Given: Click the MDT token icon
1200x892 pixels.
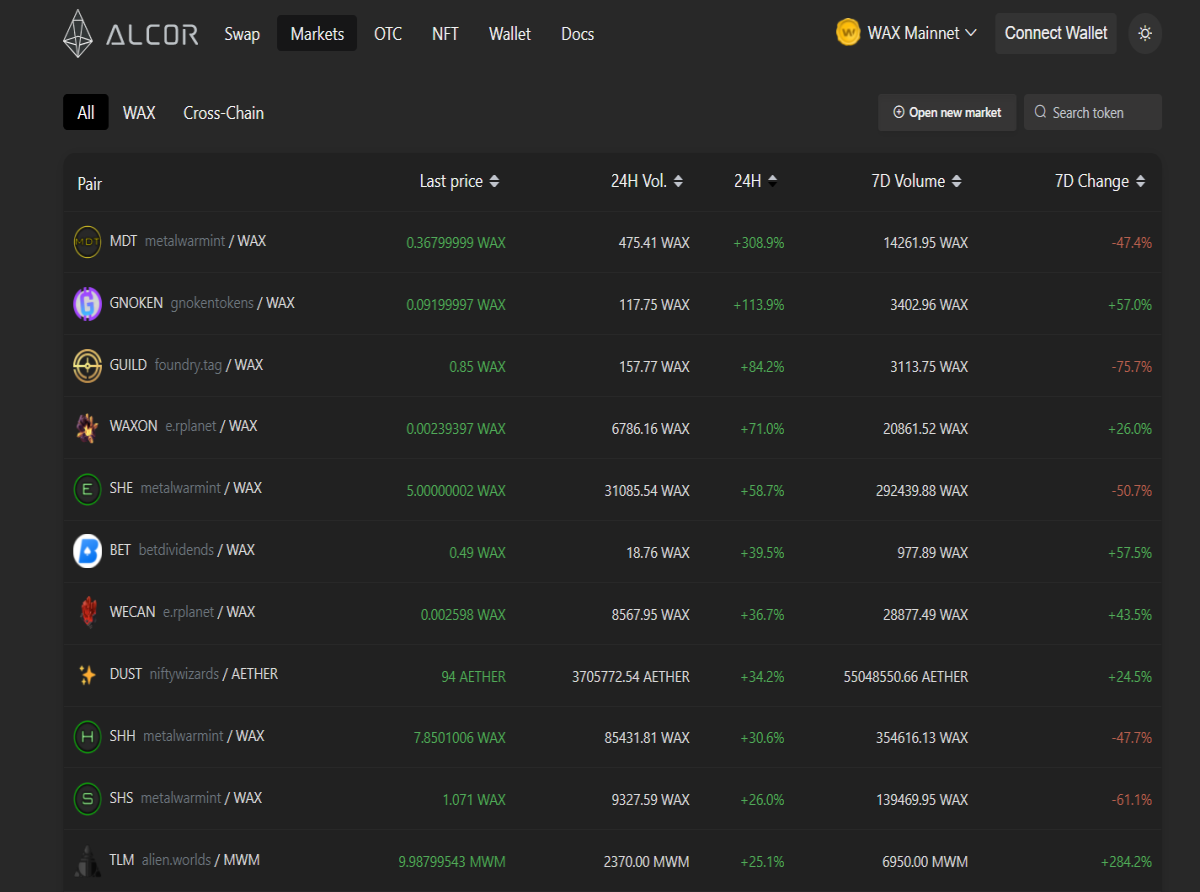Looking at the screenshot, I should point(88,242).
